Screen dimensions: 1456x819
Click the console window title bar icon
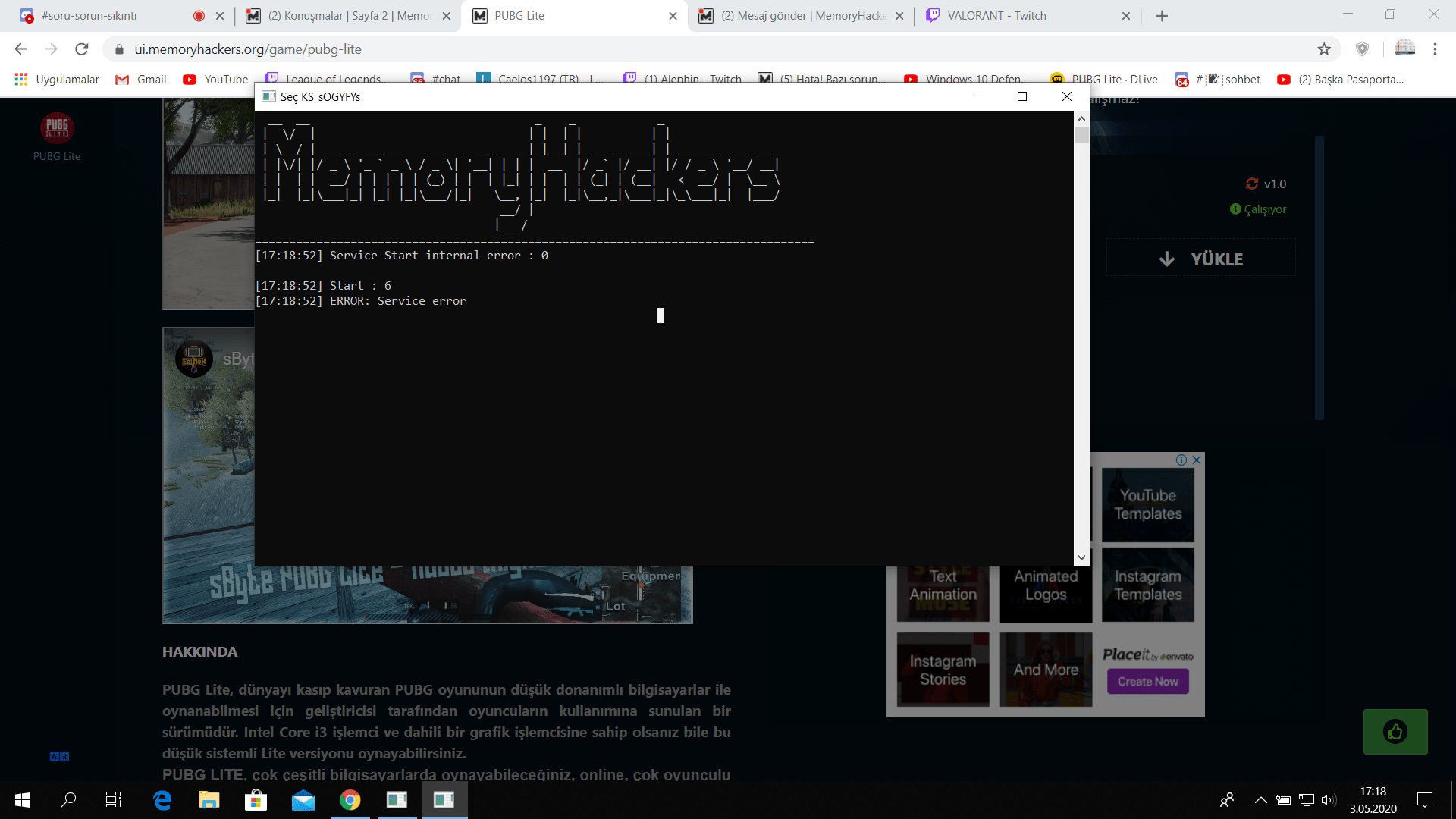pyautogui.click(x=268, y=96)
